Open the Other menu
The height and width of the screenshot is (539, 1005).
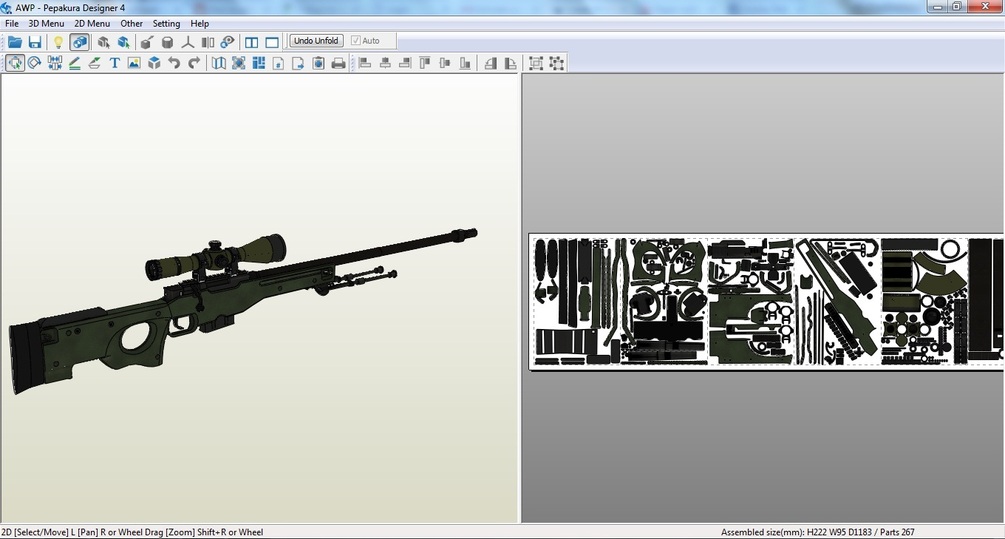pos(131,23)
